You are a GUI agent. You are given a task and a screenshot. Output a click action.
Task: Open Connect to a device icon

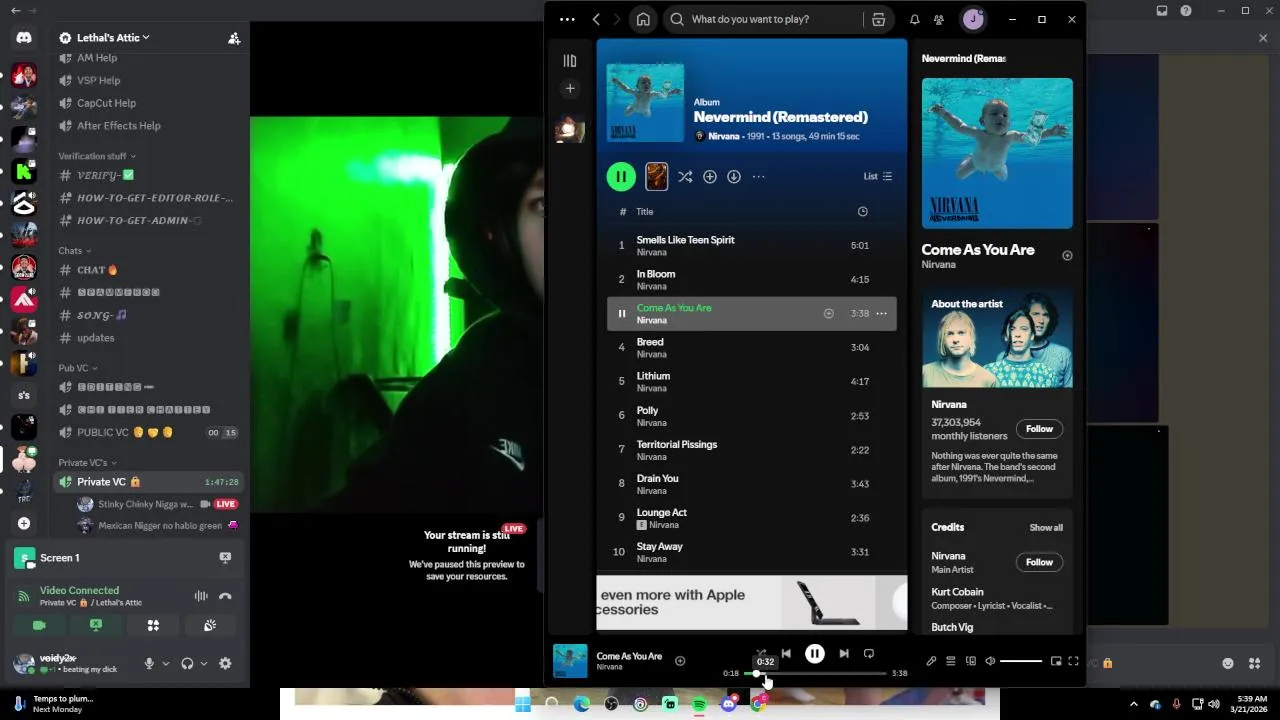pyautogui.click(x=970, y=661)
